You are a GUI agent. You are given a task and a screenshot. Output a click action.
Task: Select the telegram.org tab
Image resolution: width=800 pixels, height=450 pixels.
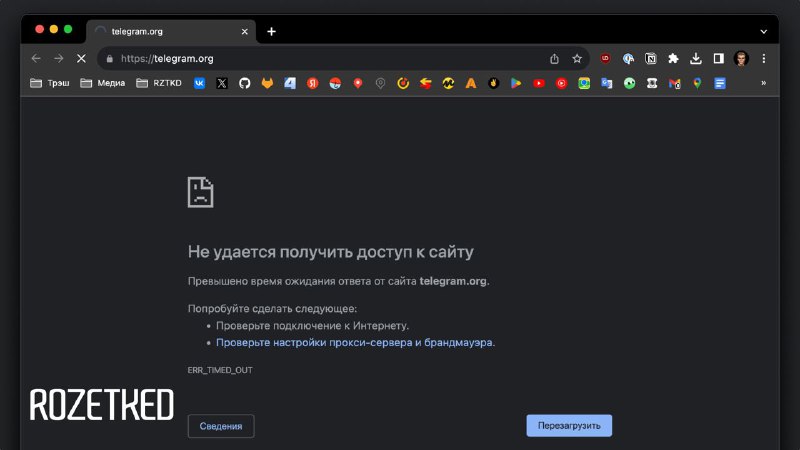(x=165, y=31)
